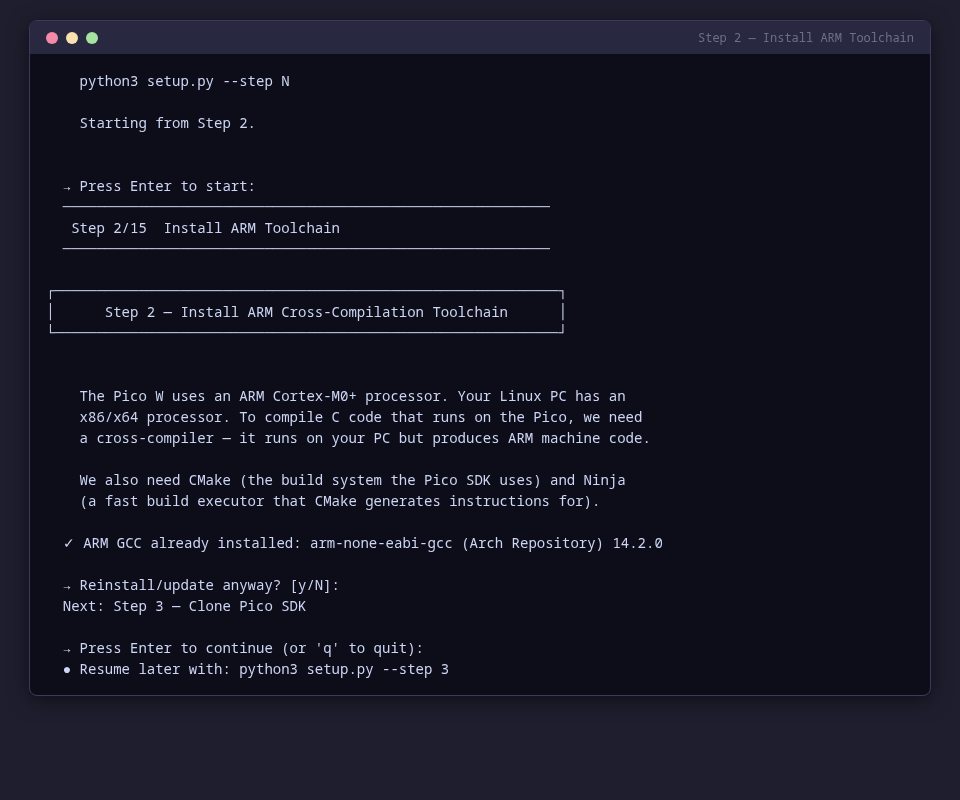
Task: Click the arrow icon beside Reinstall/update prompt
Action: [x=66, y=585]
